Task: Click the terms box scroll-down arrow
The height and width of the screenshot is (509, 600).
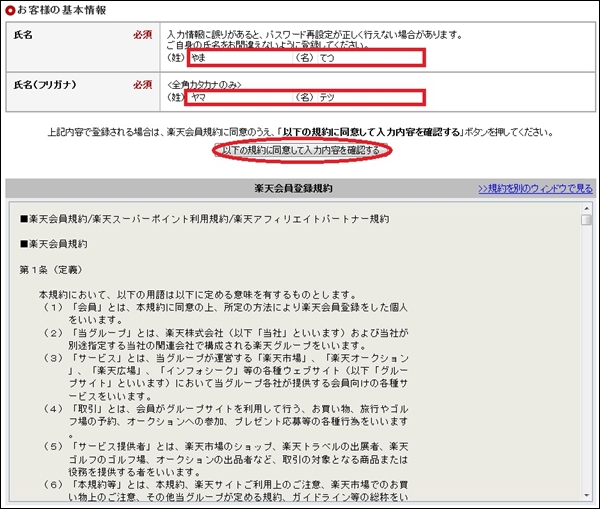Action: tap(586, 495)
